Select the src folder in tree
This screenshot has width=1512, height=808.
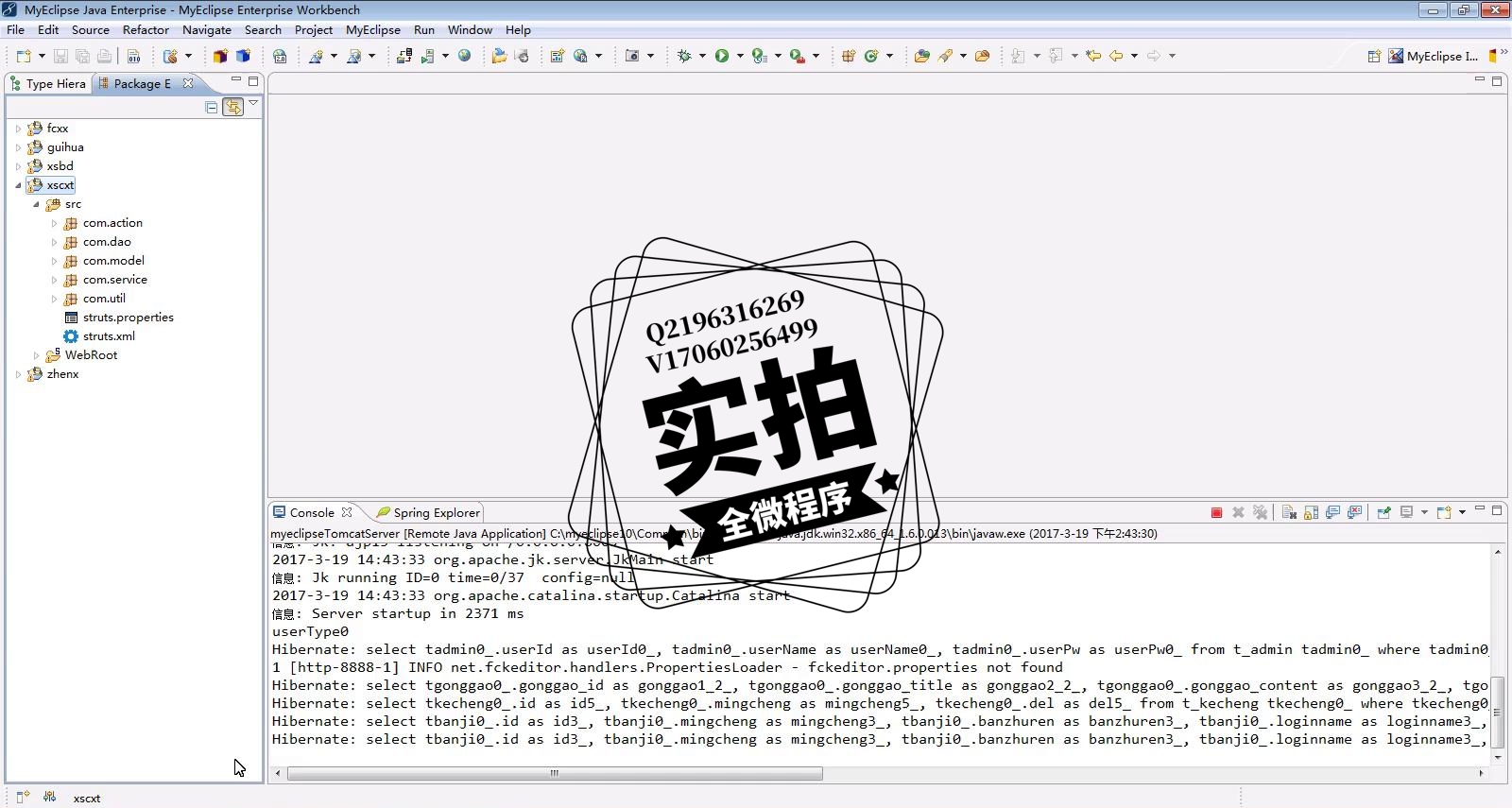point(63,204)
